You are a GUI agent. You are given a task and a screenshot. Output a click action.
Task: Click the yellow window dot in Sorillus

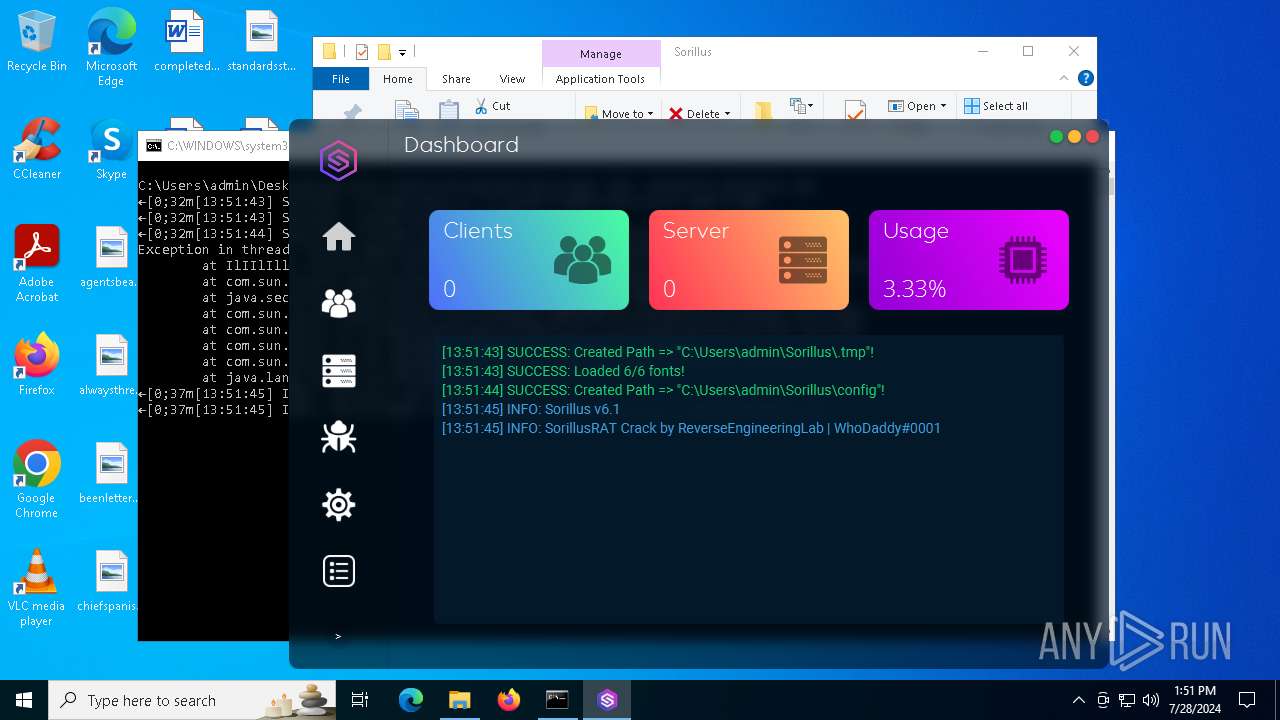[x=1074, y=137]
